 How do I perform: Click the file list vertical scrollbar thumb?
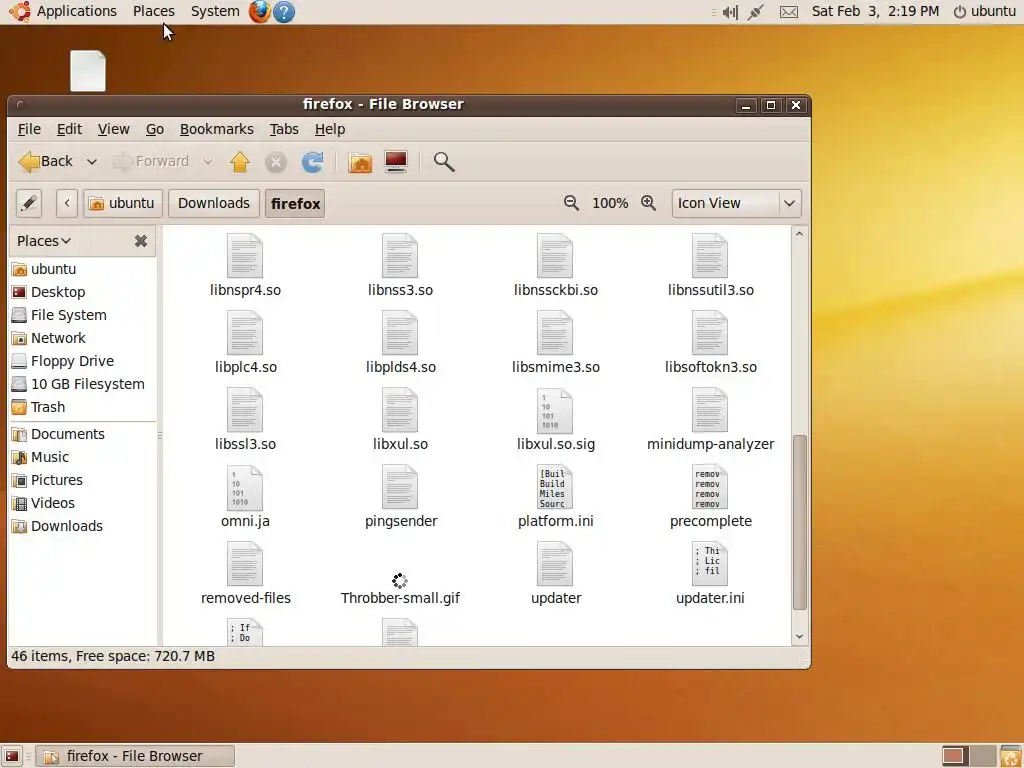pyautogui.click(x=799, y=522)
